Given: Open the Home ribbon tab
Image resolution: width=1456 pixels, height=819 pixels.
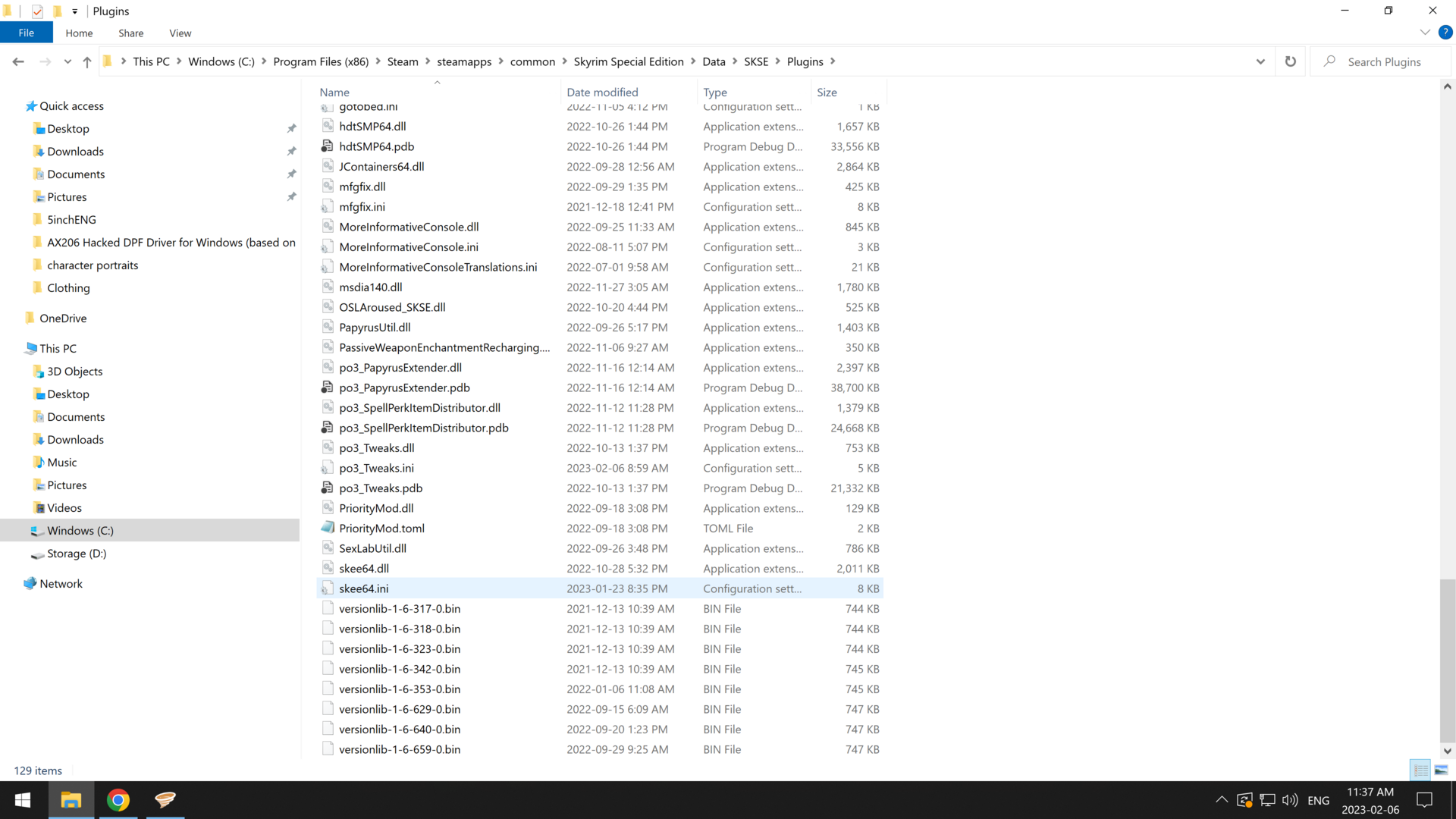Looking at the screenshot, I should pyautogui.click(x=79, y=33).
